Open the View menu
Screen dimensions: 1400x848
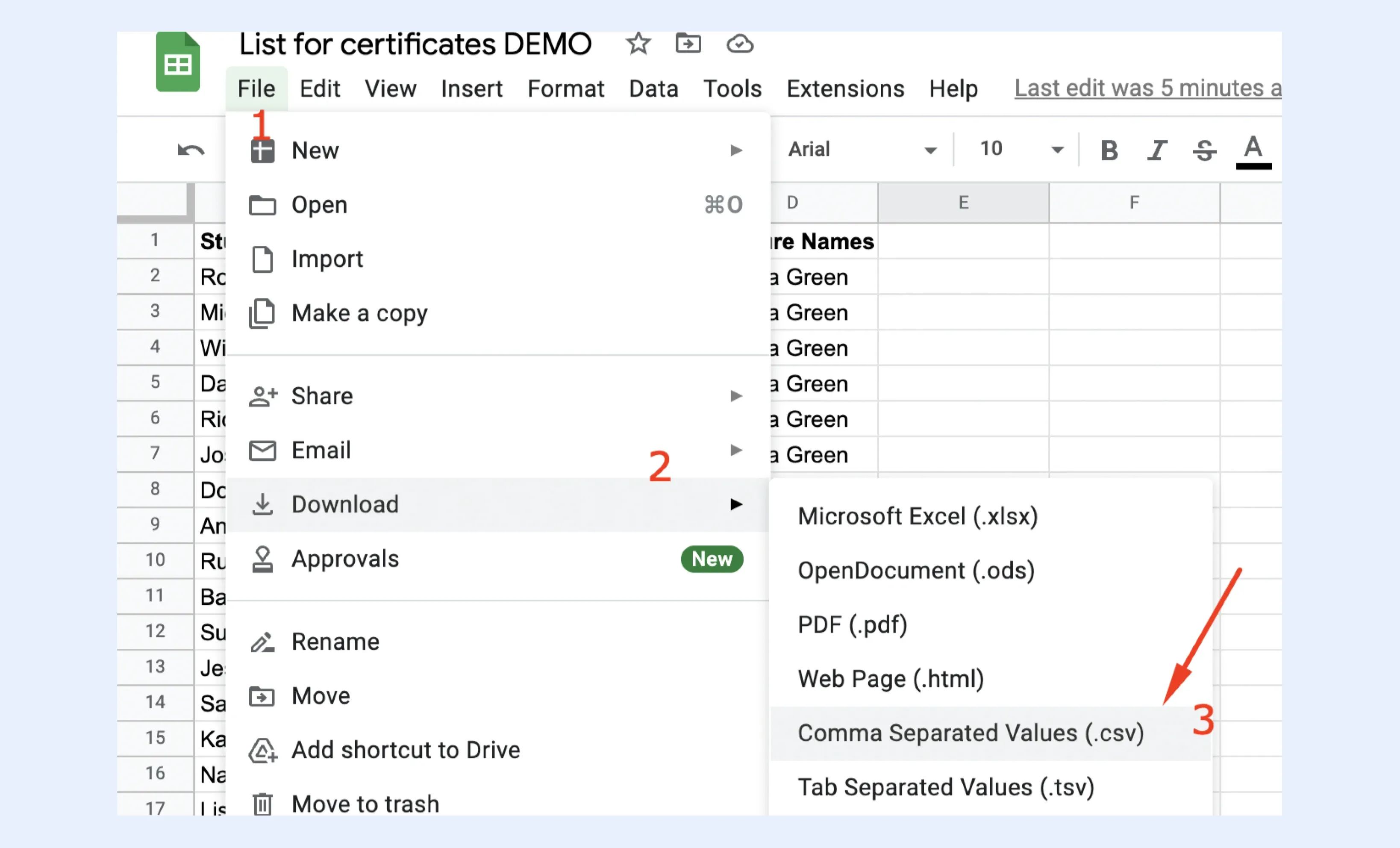[390, 88]
